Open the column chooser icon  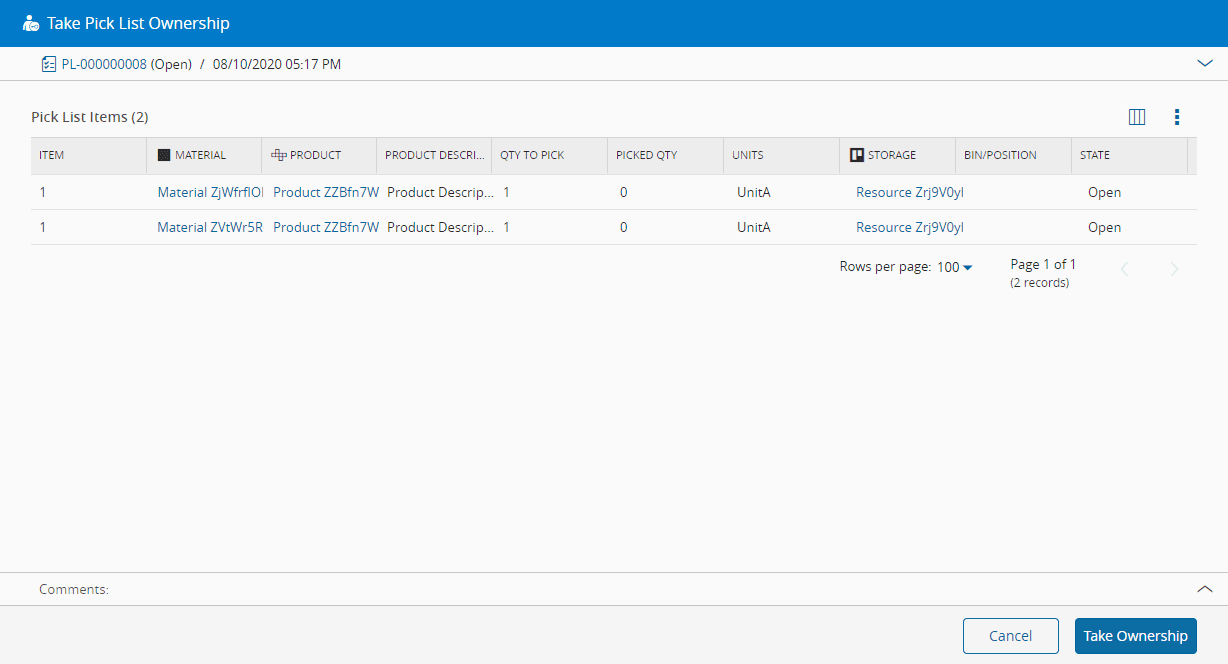click(1137, 117)
